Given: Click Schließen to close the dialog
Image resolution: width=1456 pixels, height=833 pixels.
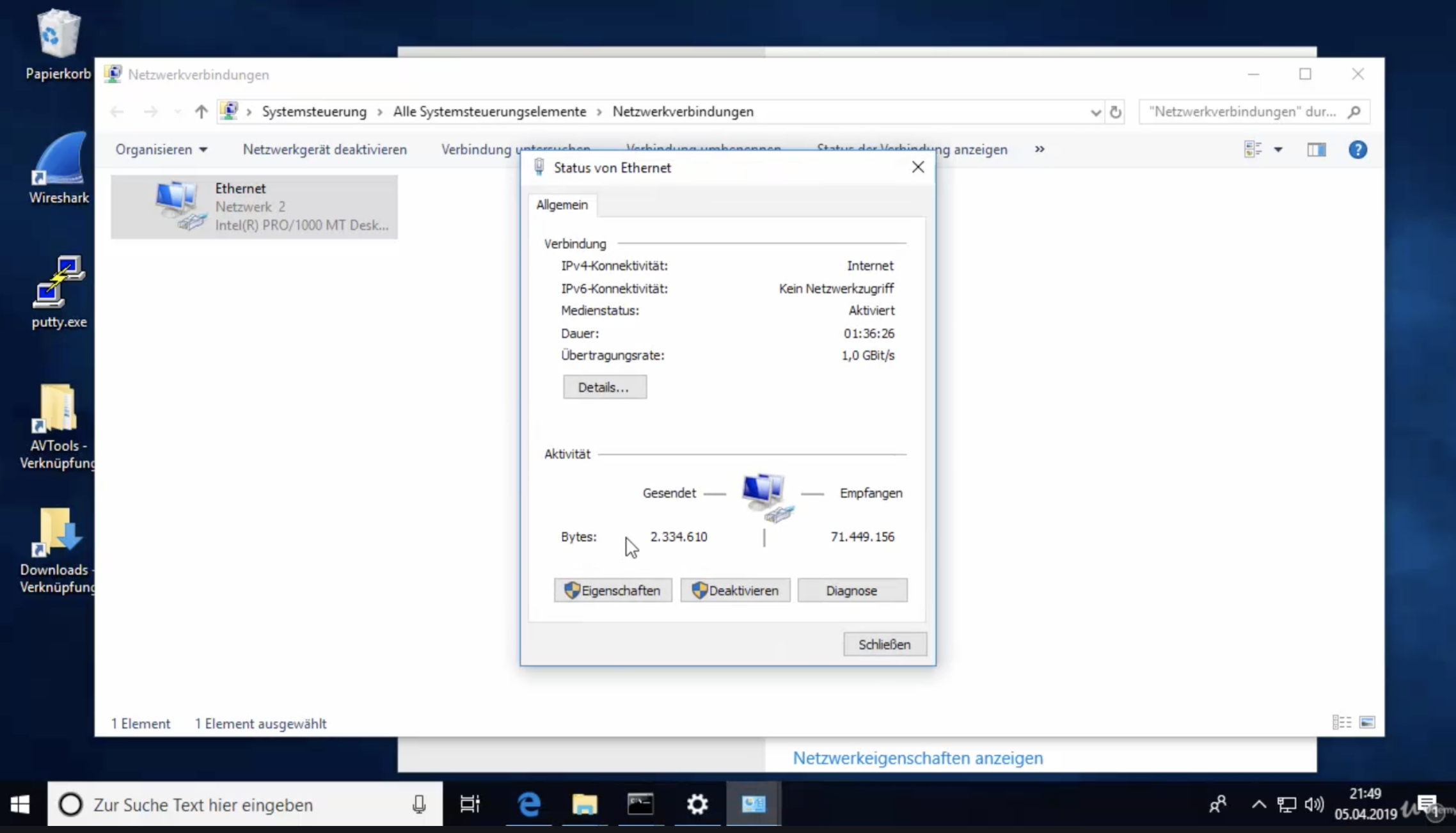Looking at the screenshot, I should (x=885, y=644).
